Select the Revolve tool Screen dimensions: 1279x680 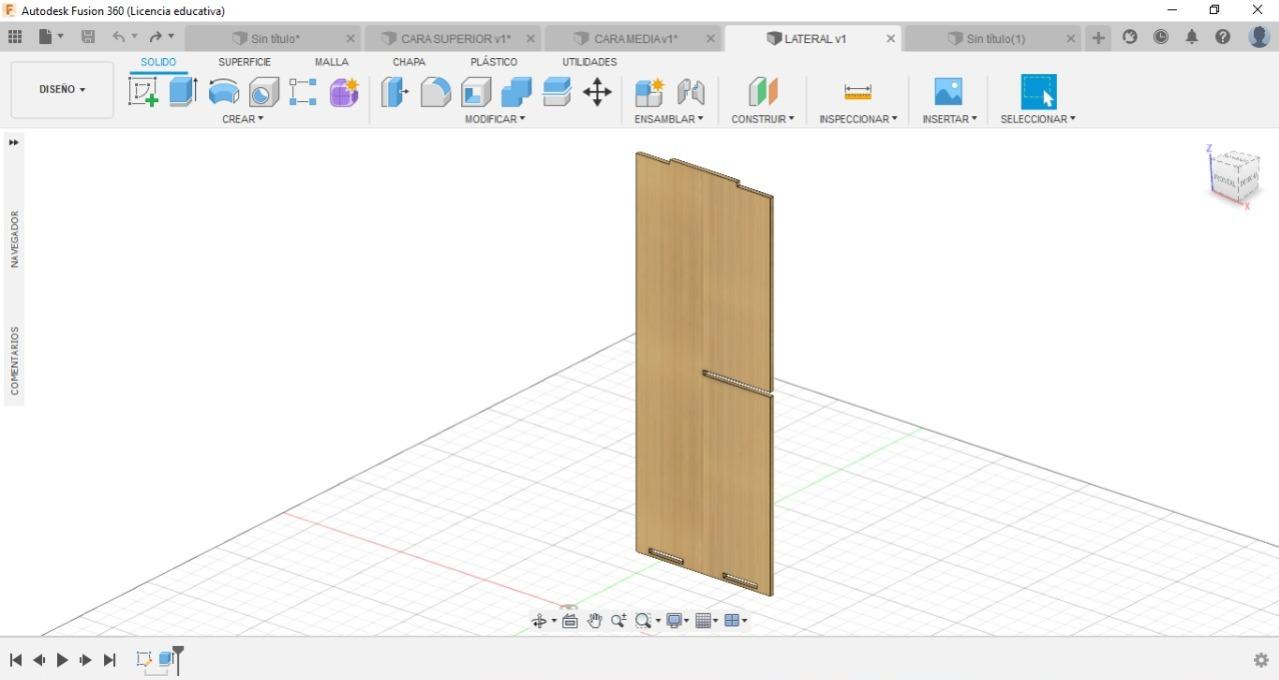pyautogui.click(x=223, y=92)
